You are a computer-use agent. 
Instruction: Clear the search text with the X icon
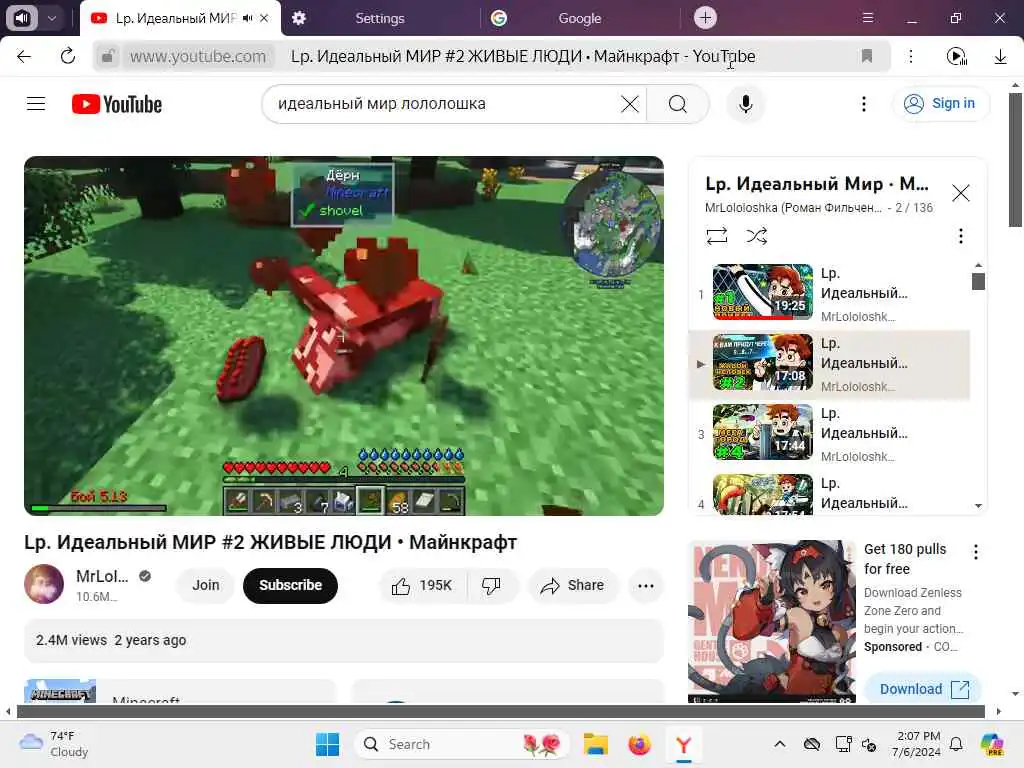(630, 104)
